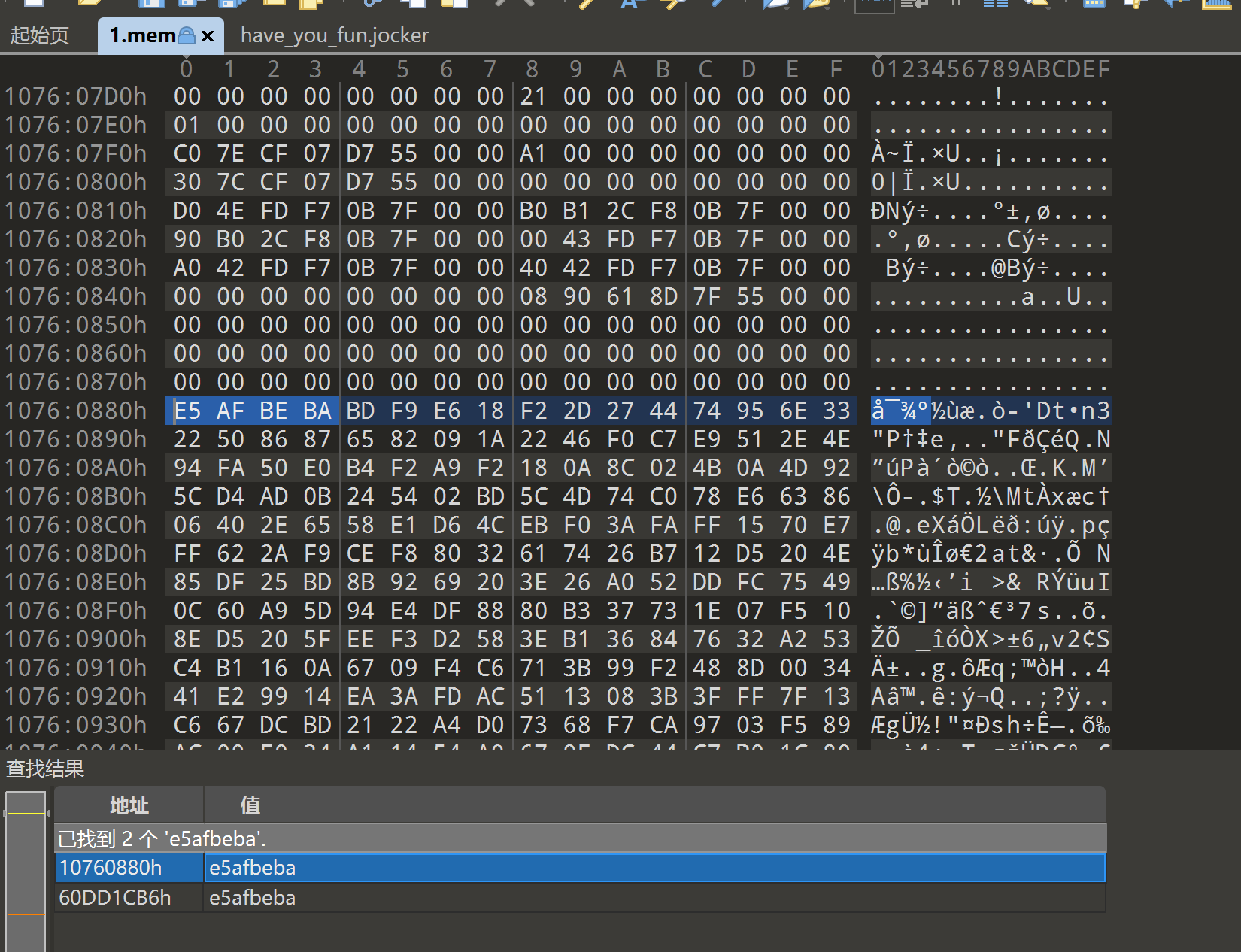
Task: Select byte 8D in row 1076:0840h
Action: (663, 296)
